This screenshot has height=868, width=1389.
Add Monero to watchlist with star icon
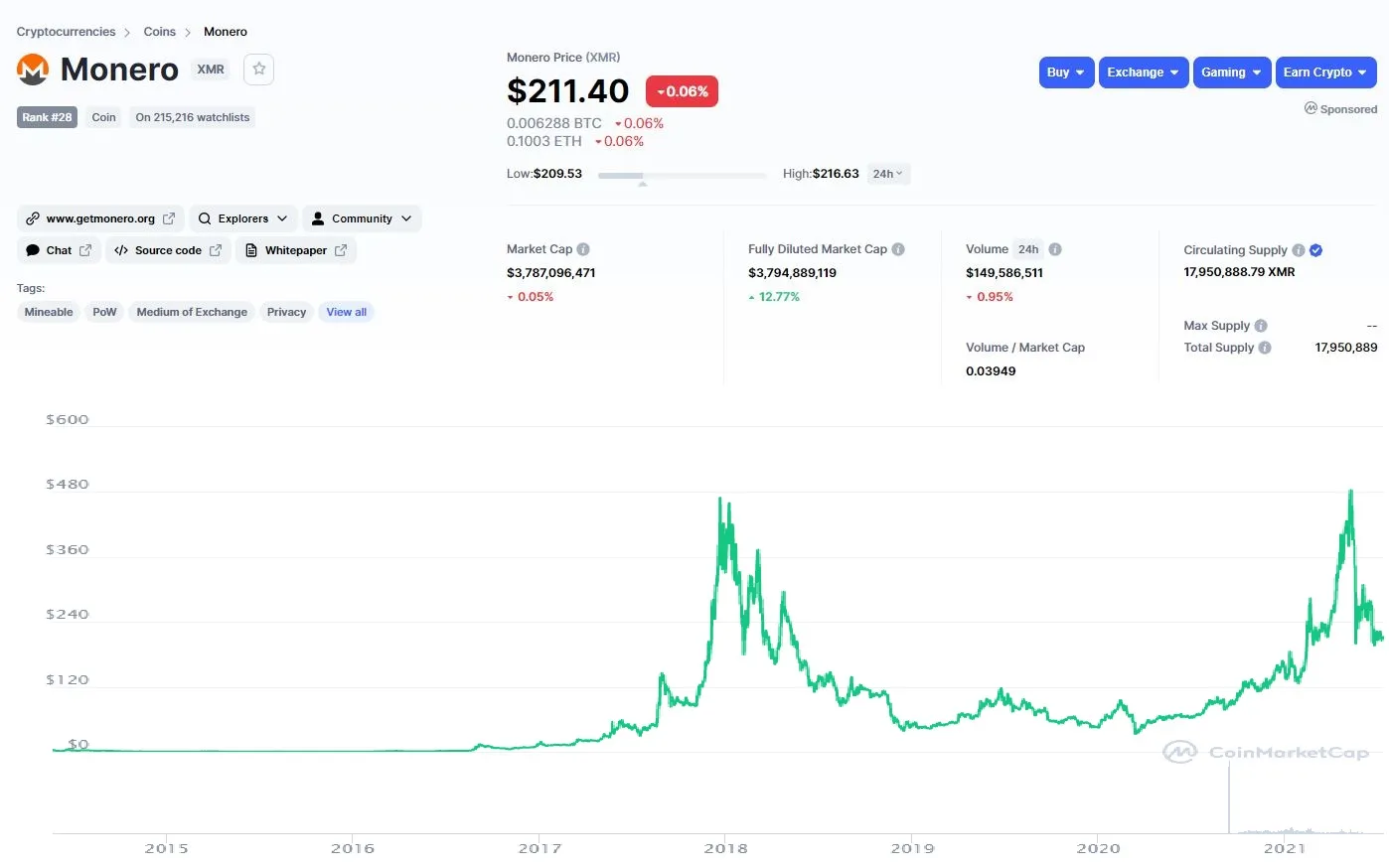pos(258,69)
